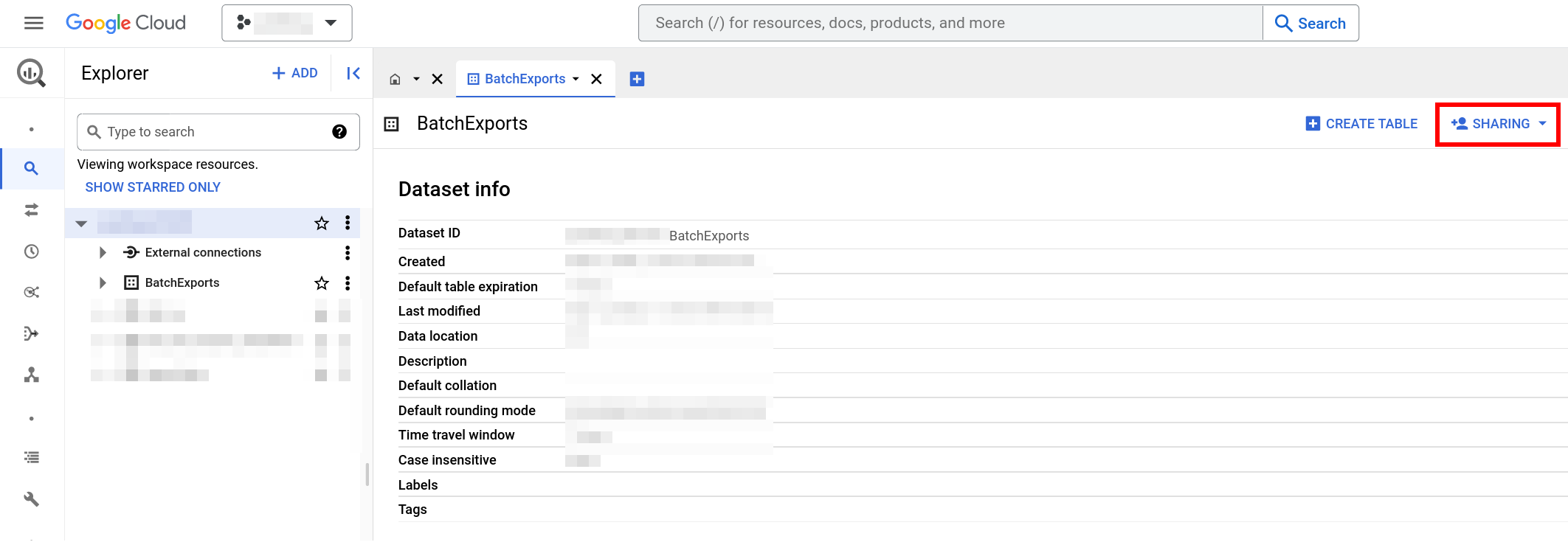
Task: Open BigQuery product icon in sidebar
Action: (x=31, y=72)
